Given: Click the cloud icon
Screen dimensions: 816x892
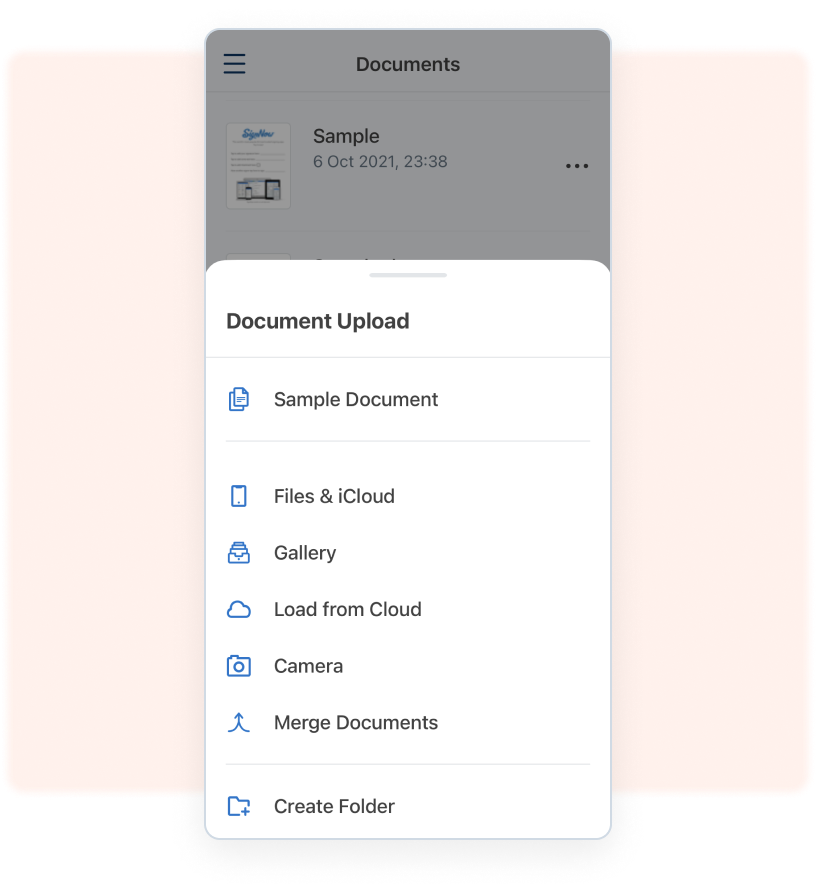Looking at the screenshot, I should (x=239, y=610).
